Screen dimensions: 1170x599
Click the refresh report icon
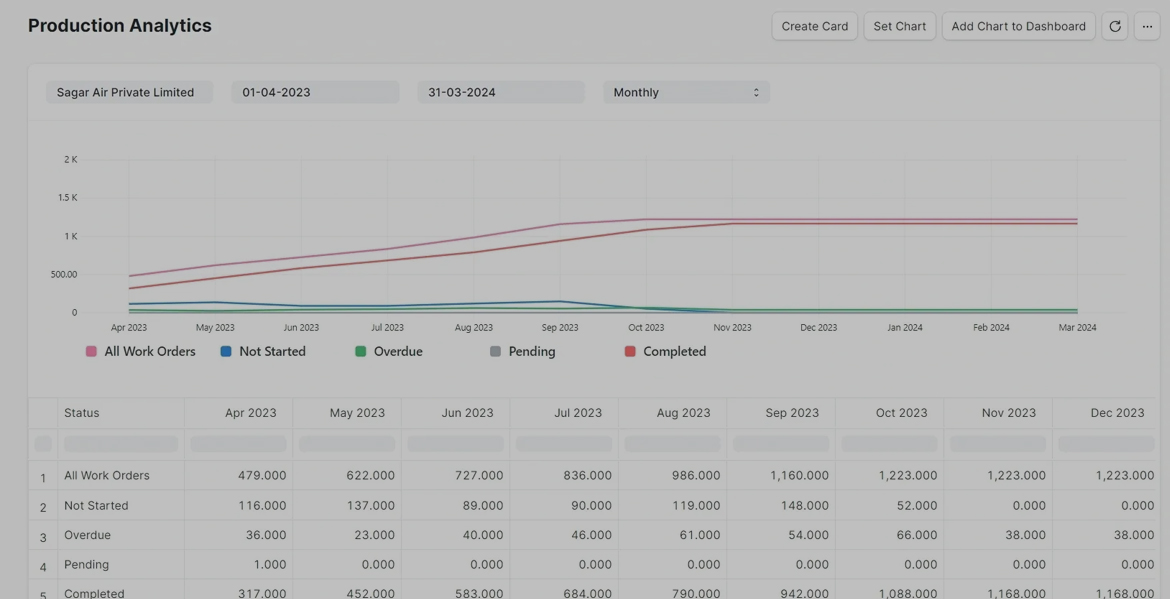pos(1115,26)
